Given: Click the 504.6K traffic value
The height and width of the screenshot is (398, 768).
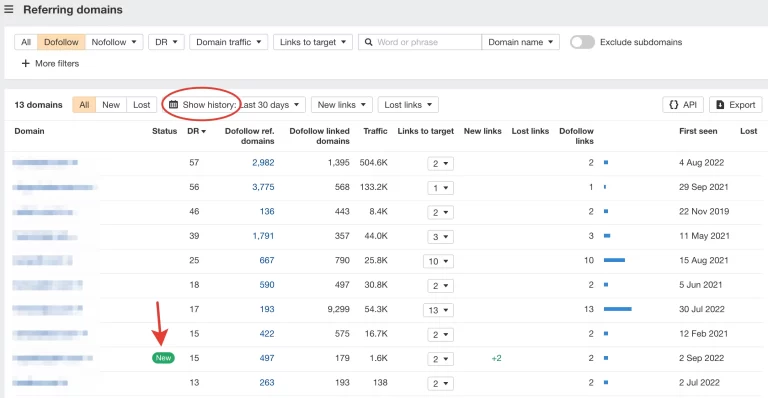Looking at the screenshot, I should [x=373, y=163].
